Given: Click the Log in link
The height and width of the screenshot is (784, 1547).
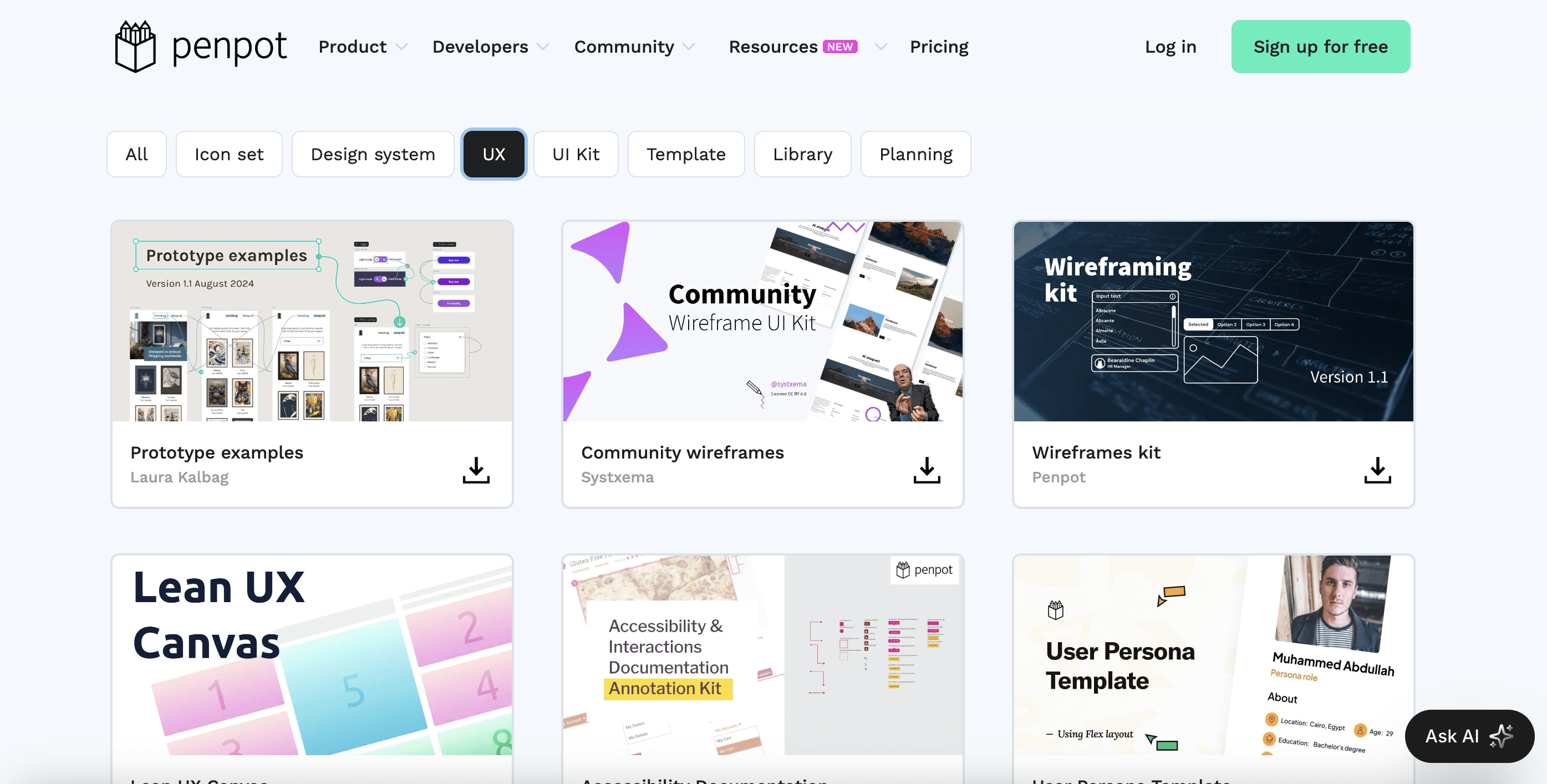Looking at the screenshot, I should (1170, 47).
